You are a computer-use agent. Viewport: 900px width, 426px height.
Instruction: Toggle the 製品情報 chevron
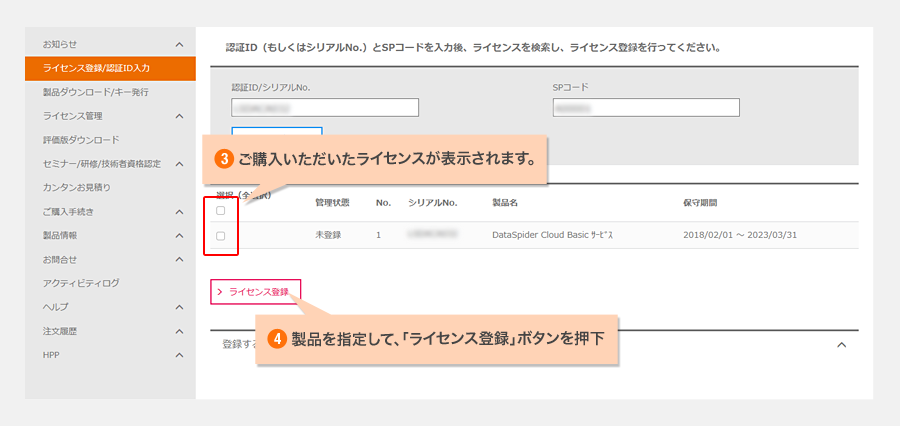point(179,236)
